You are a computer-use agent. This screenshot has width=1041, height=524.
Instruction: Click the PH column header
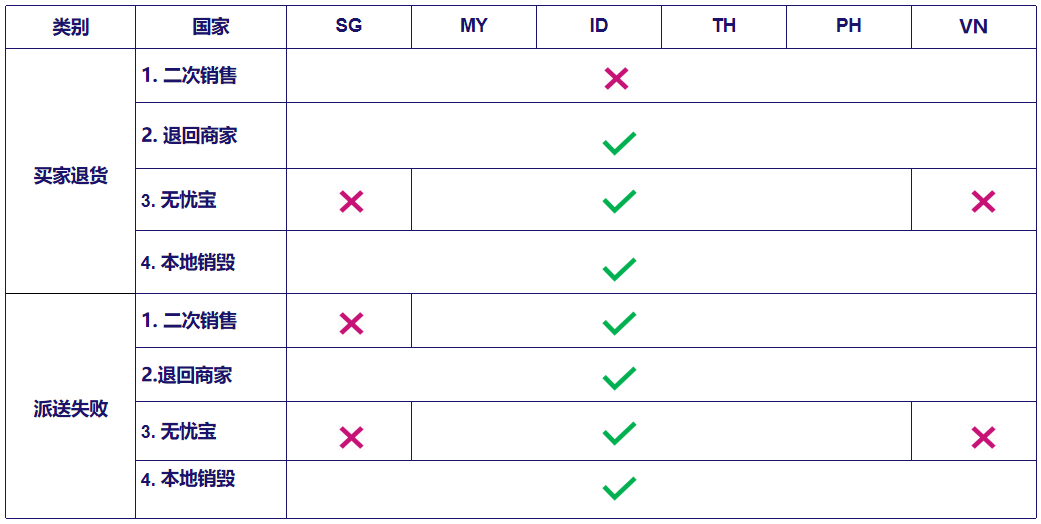pos(849,27)
